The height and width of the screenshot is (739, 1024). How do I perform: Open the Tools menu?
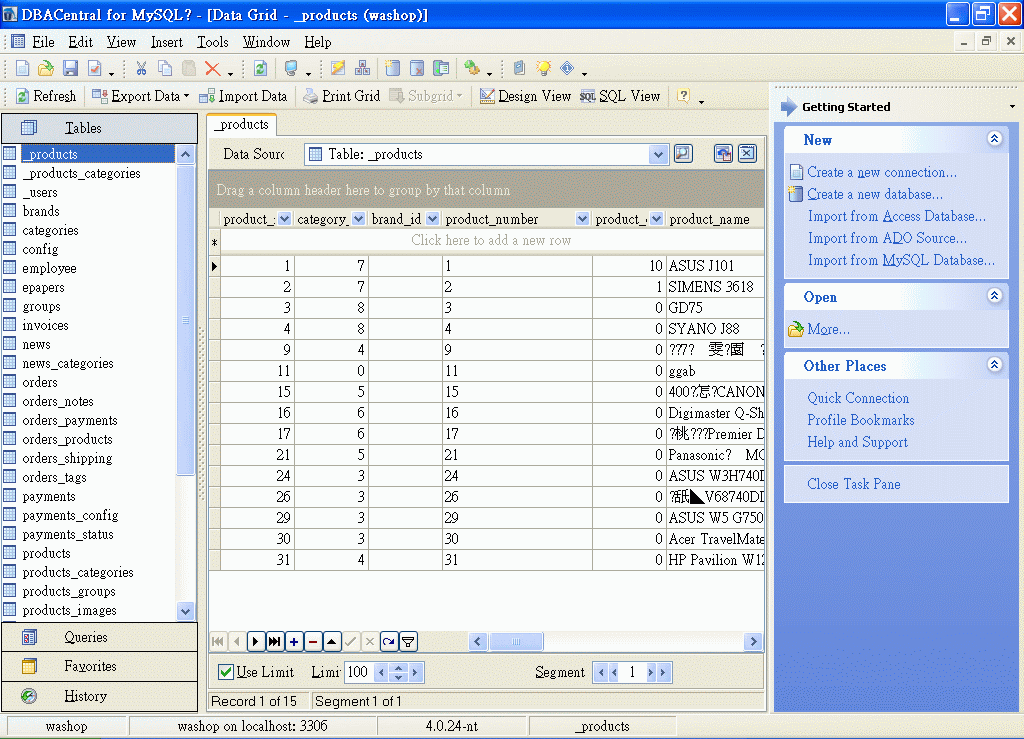(212, 42)
